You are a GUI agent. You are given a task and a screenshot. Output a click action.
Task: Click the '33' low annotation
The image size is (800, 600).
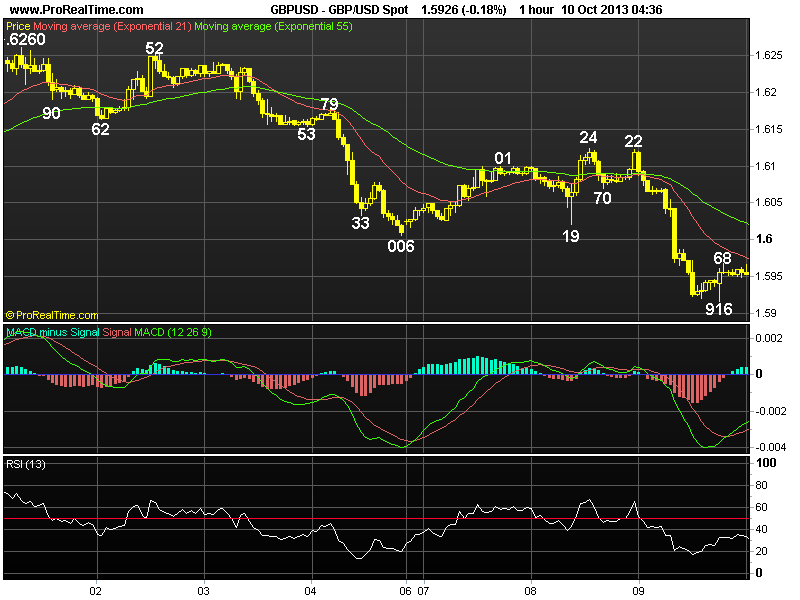click(x=360, y=223)
